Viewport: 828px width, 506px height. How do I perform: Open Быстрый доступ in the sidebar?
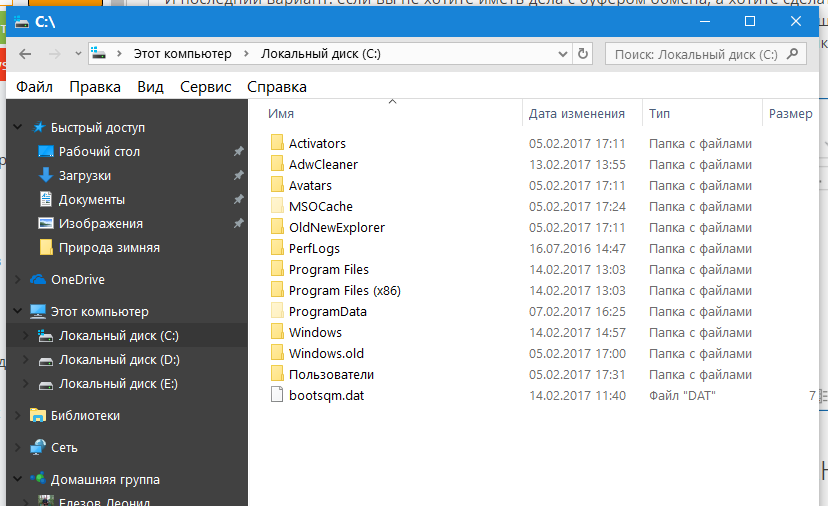[x=98, y=127]
